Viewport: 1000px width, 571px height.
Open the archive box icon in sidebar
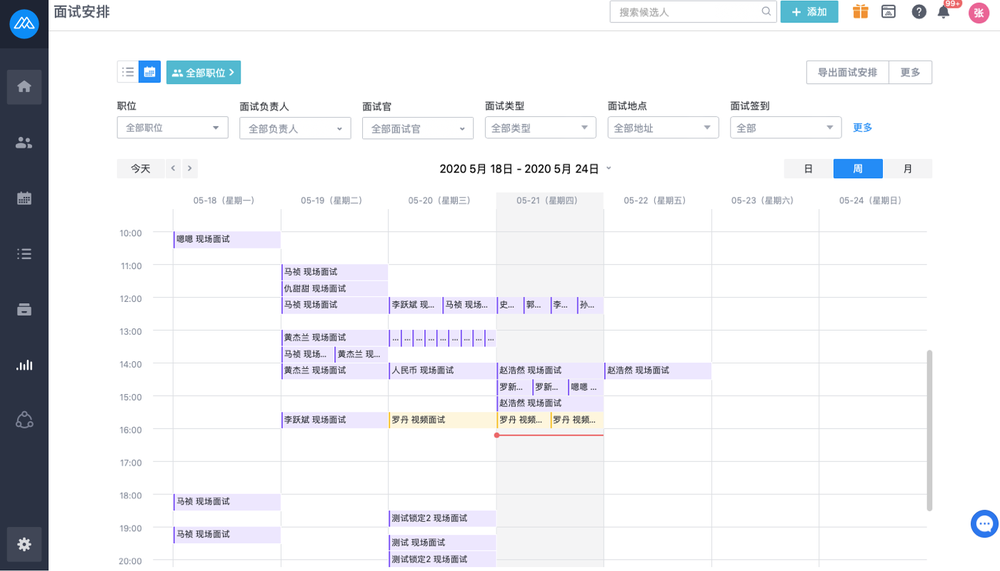coord(24,309)
